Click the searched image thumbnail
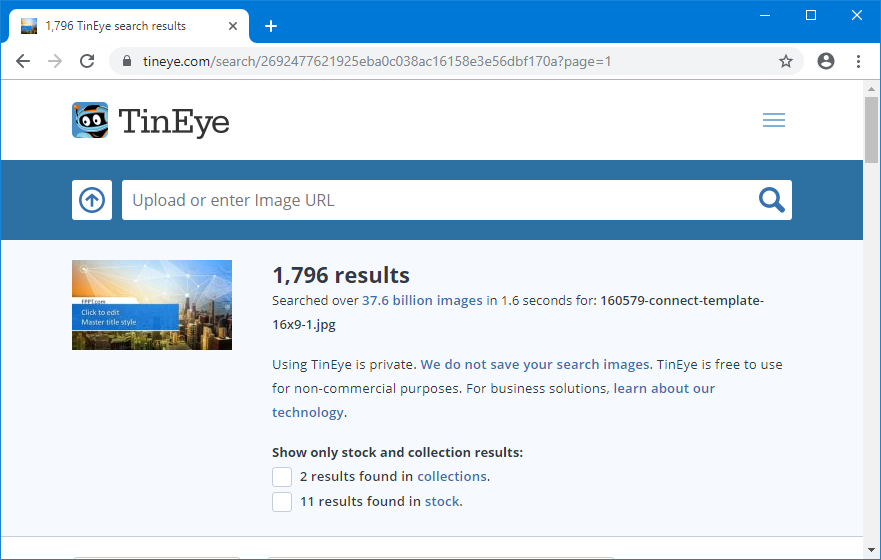 [152, 305]
